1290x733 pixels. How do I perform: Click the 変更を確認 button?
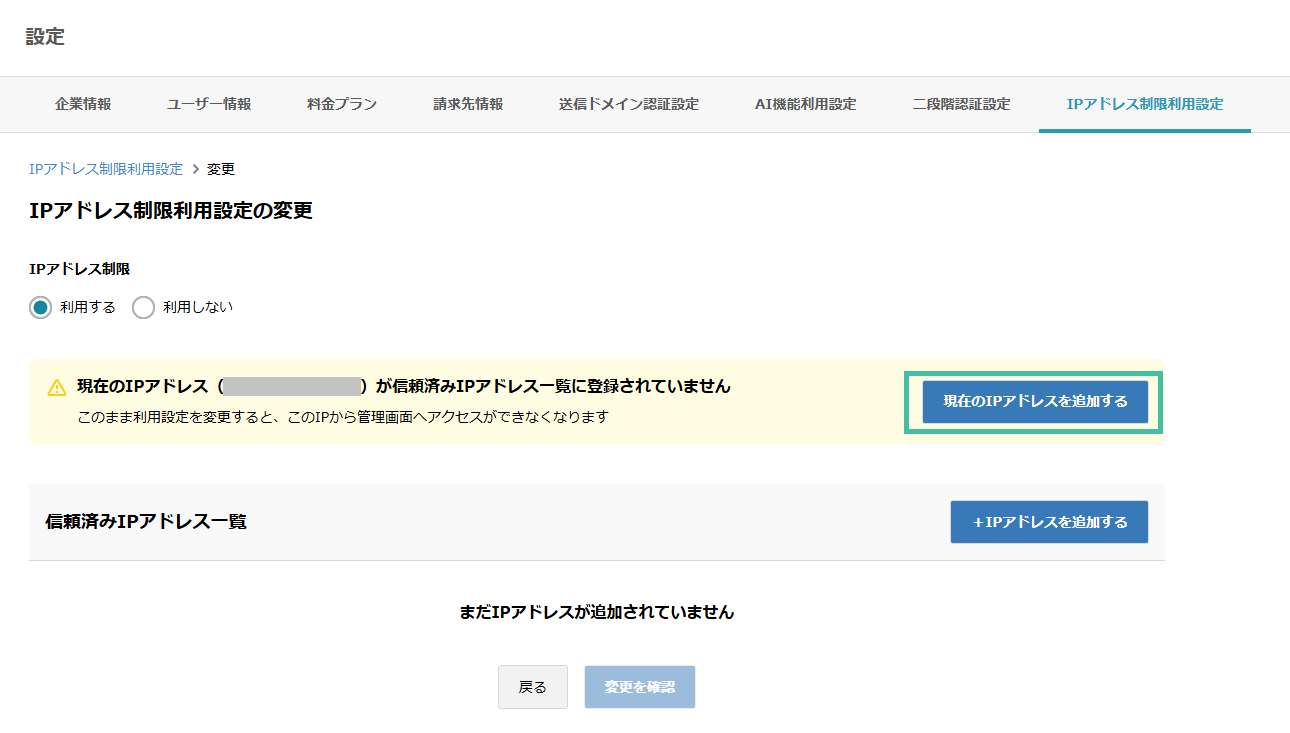(x=639, y=687)
